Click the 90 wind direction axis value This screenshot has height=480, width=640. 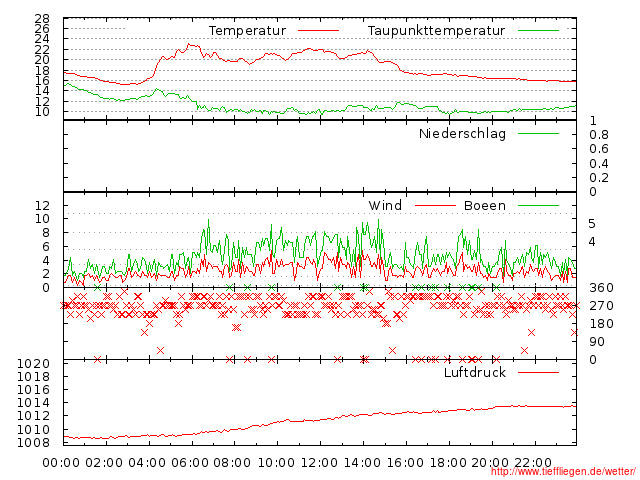[x=597, y=342]
